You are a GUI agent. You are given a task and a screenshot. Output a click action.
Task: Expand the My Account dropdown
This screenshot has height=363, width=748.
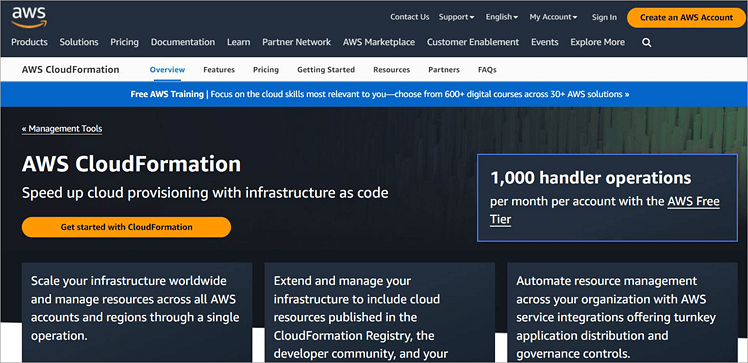(553, 17)
